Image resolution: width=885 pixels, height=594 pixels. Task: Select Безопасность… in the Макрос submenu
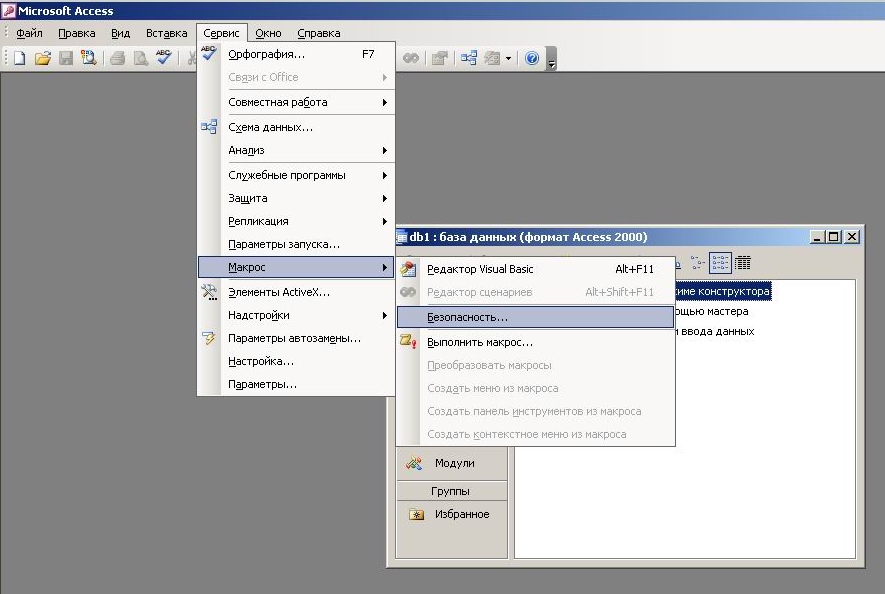[535, 317]
